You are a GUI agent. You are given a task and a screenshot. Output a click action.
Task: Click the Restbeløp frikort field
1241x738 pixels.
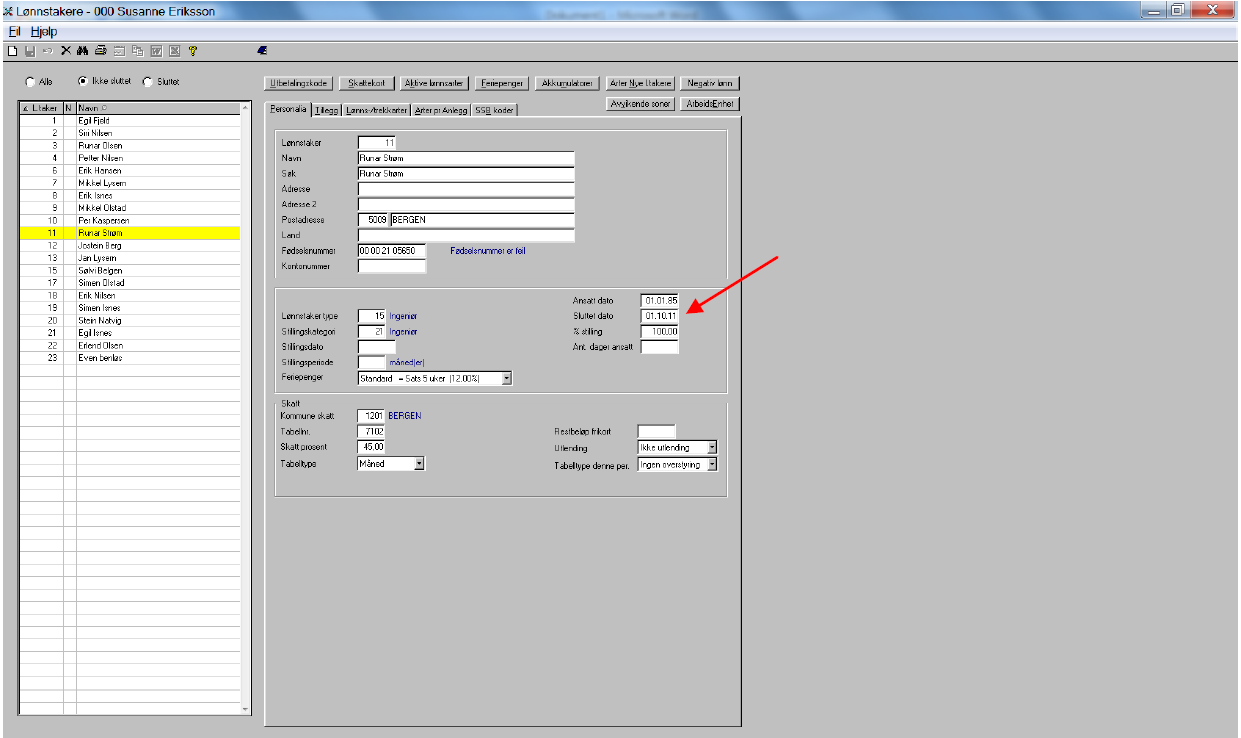[x=657, y=431]
